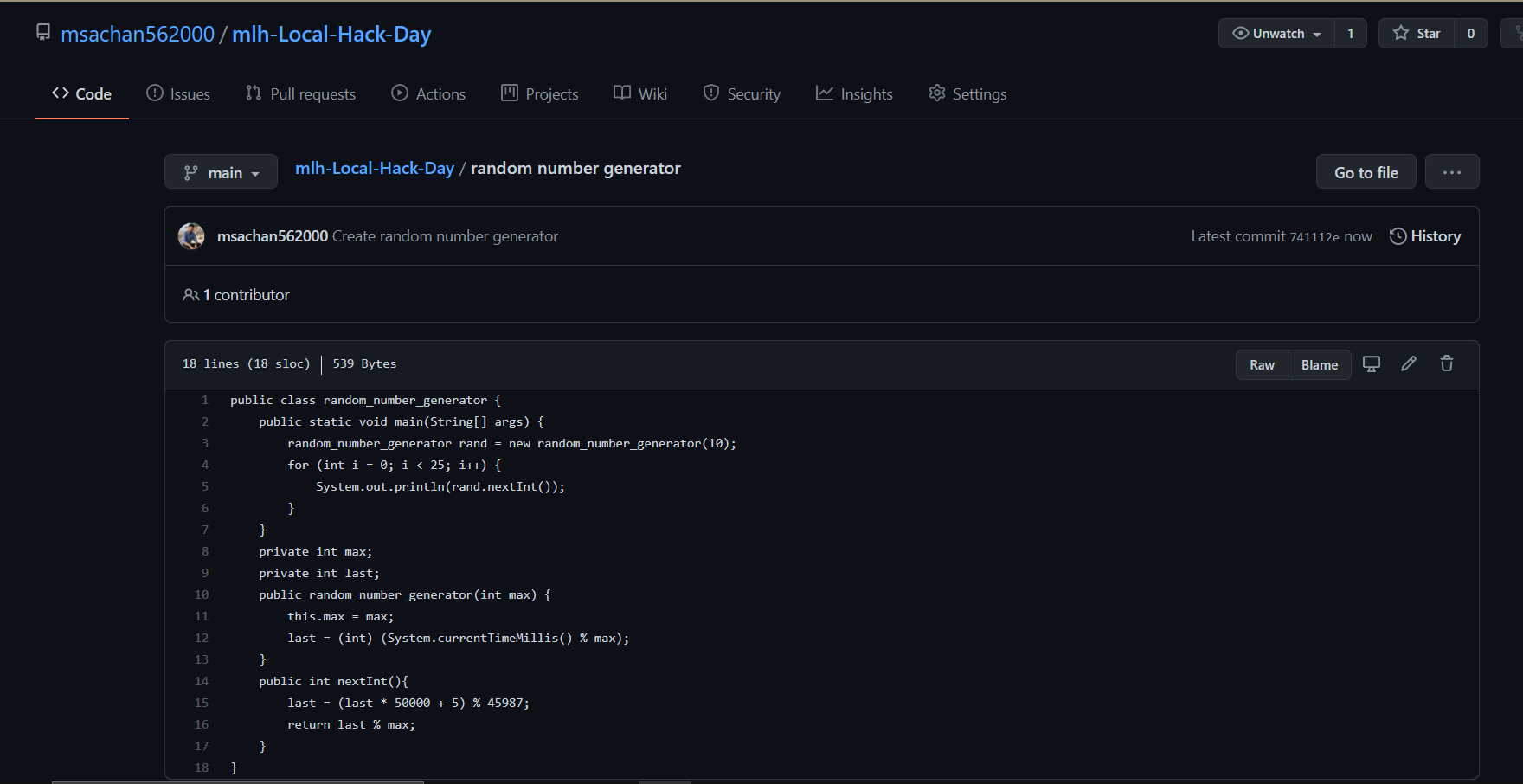Click the 'private int last;' code line
Image resolution: width=1523 pixels, height=784 pixels.
click(x=318, y=573)
